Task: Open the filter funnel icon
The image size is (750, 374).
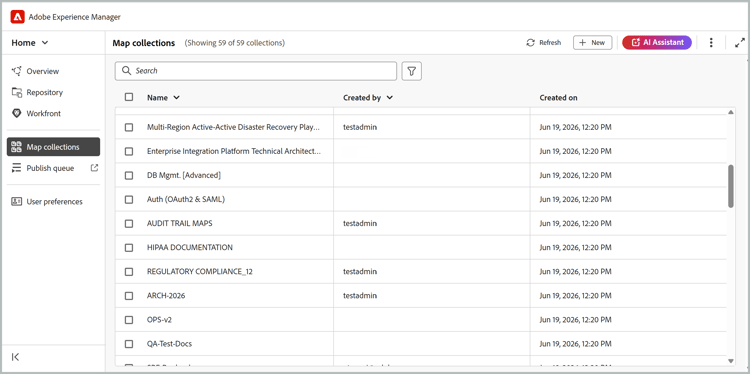Action: (x=411, y=71)
